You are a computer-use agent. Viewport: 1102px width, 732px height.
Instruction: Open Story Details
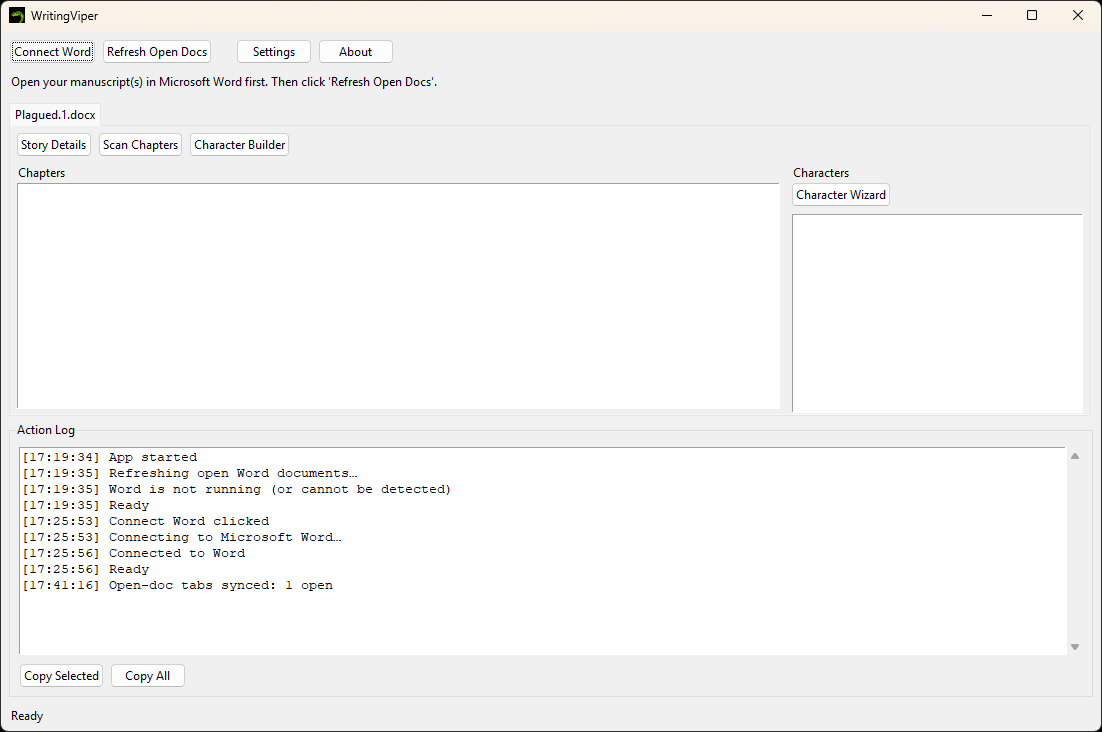[54, 145]
